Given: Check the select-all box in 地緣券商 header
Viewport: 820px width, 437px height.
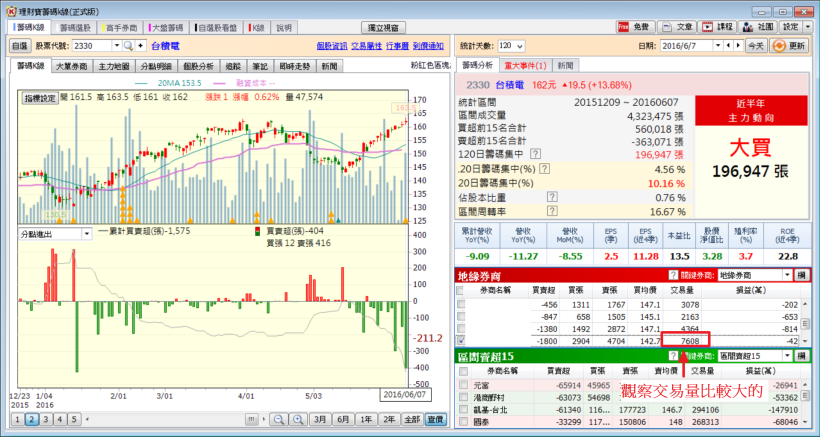Looking at the screenshot, I should click(459, 290).
